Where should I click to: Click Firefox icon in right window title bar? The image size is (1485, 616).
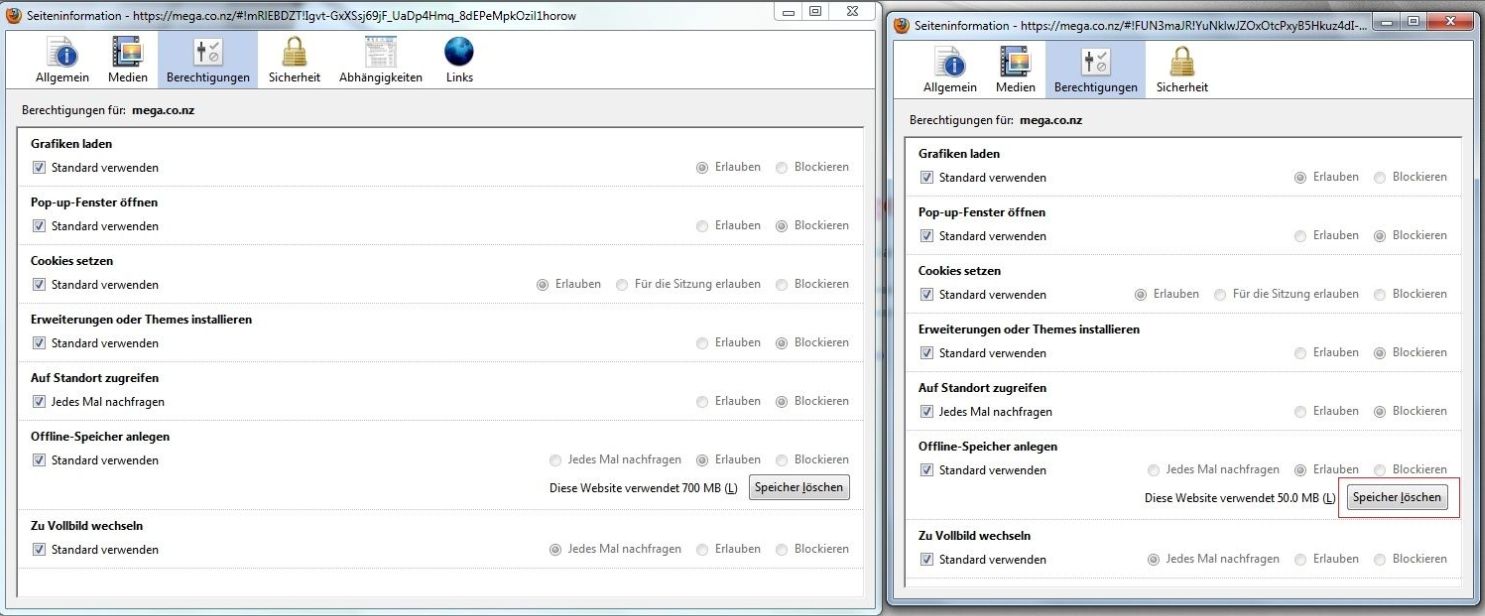902,25
